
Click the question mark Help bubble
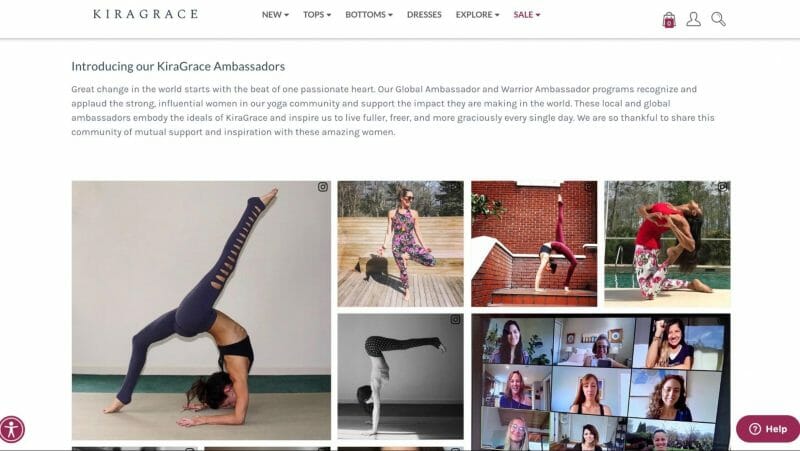767,429
